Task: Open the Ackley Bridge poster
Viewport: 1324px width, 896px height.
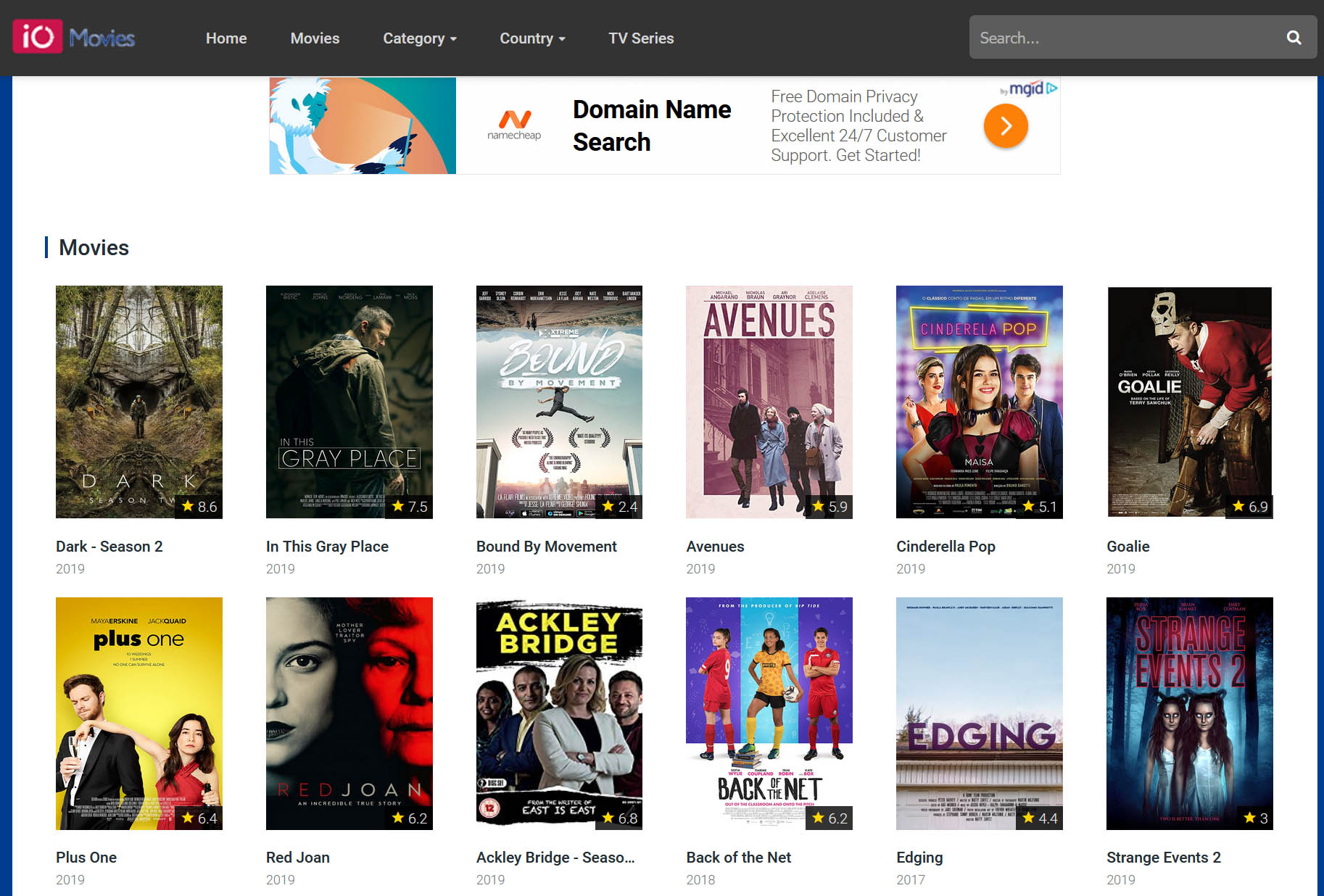Action: click(x=559, y=713)
